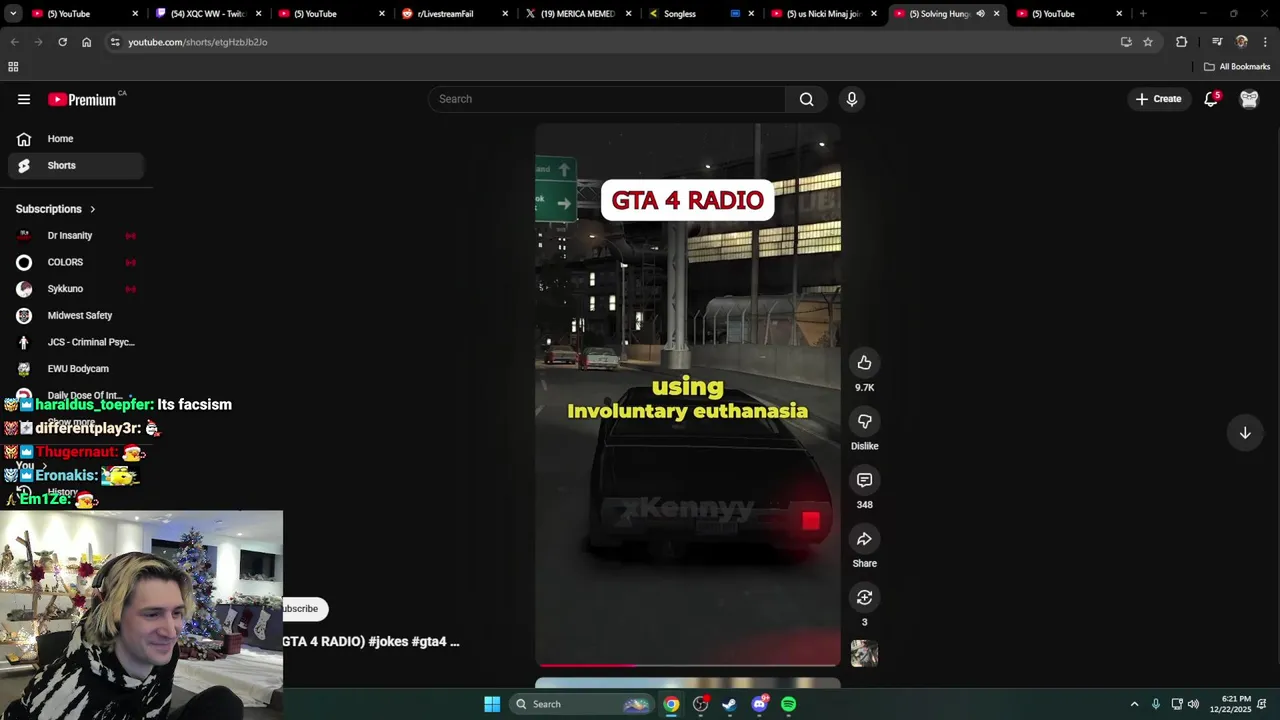Open Spotify from the taskbar

789,704
